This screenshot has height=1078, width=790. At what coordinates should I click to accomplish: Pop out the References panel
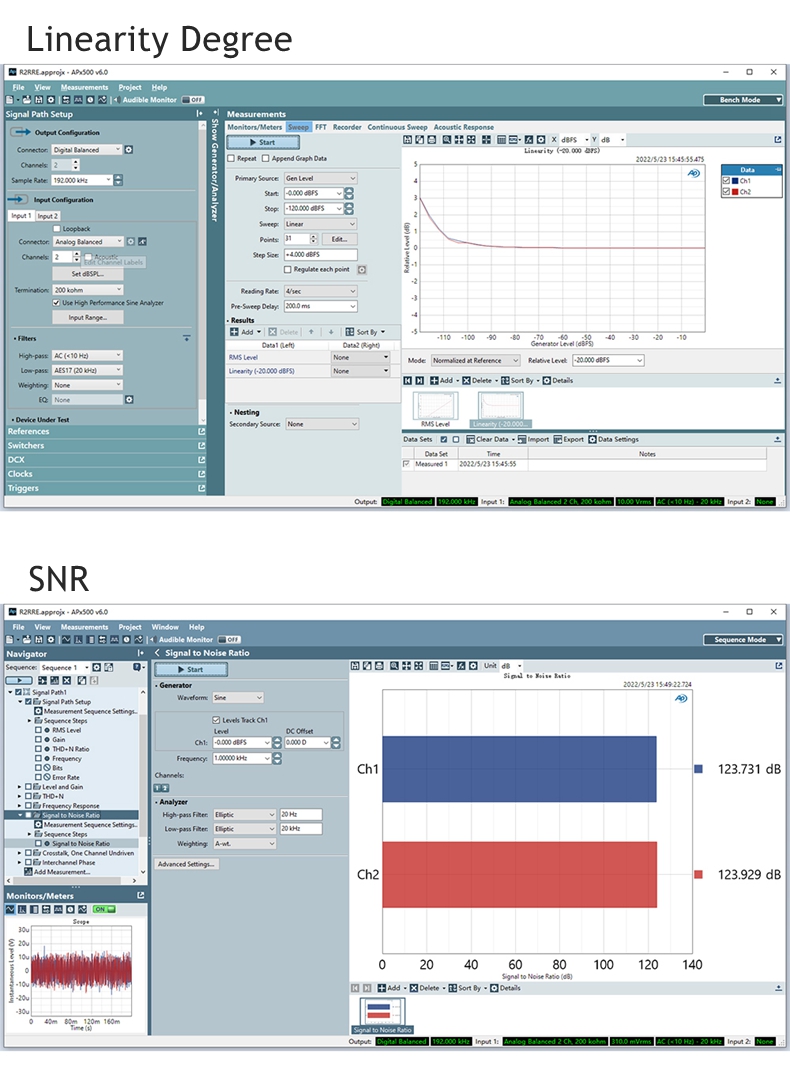pyautogui.click(x=201, y=432)
